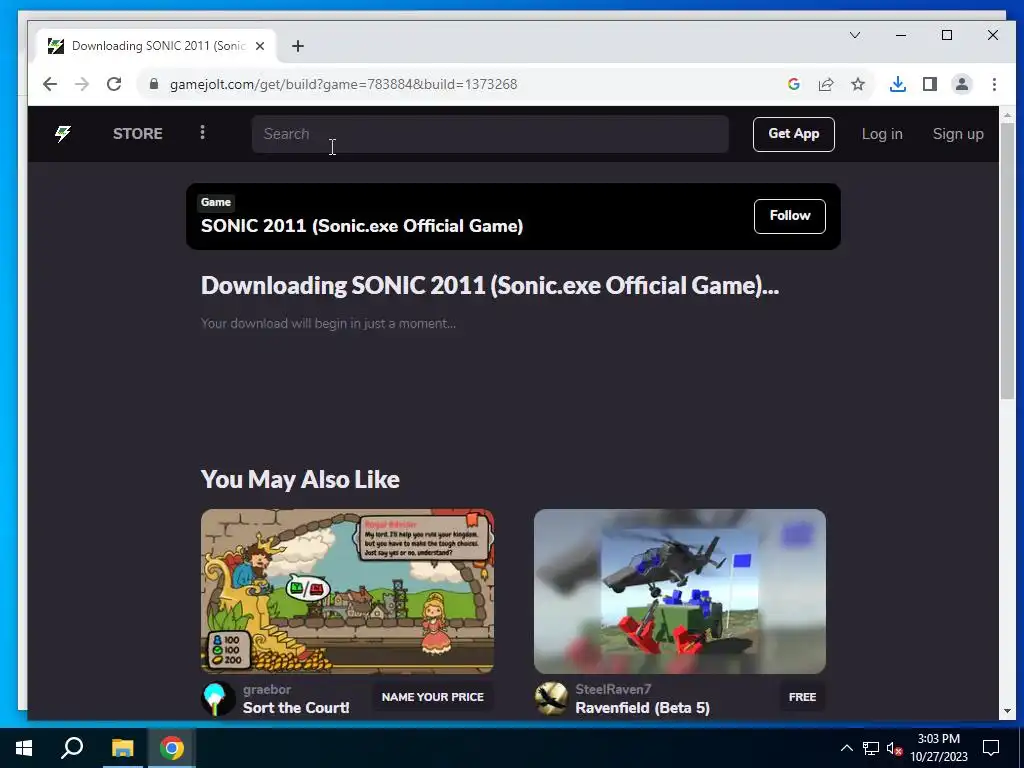Image resolution: width=1024 pixels, height=768 pixels.
Task: Click the Log in link
Action: [882, 134]
